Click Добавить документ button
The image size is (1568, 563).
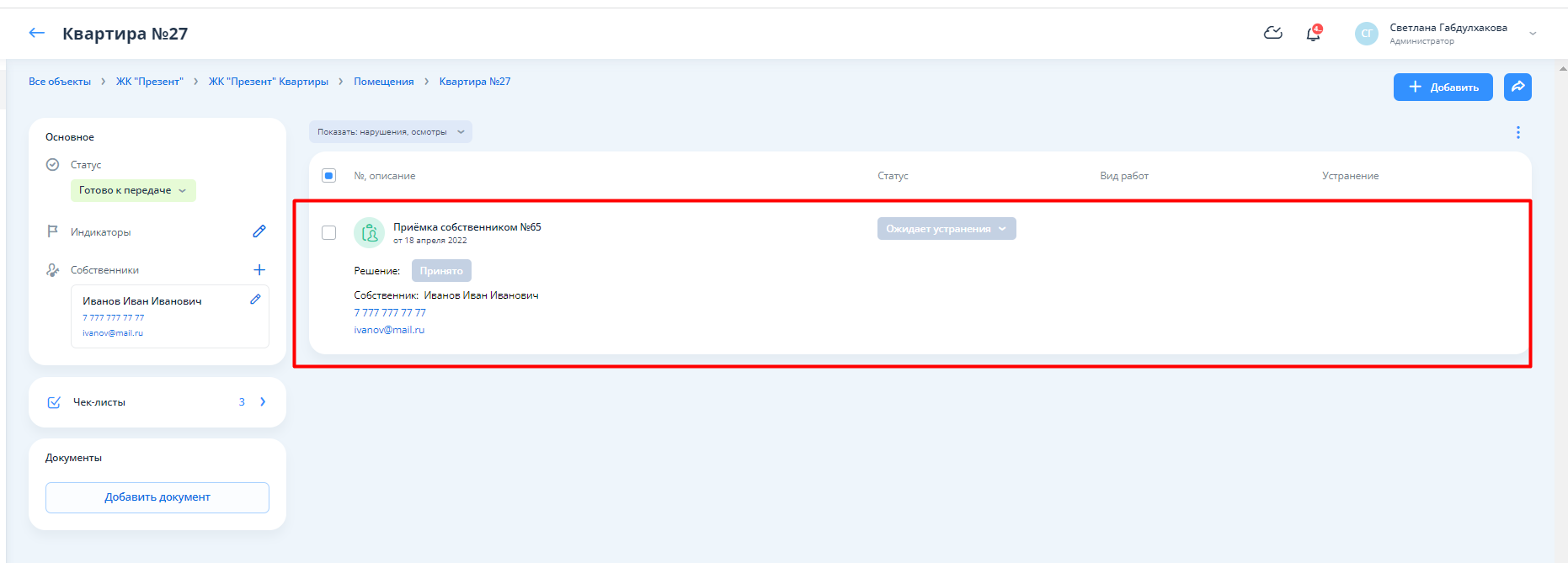point(157,497)
